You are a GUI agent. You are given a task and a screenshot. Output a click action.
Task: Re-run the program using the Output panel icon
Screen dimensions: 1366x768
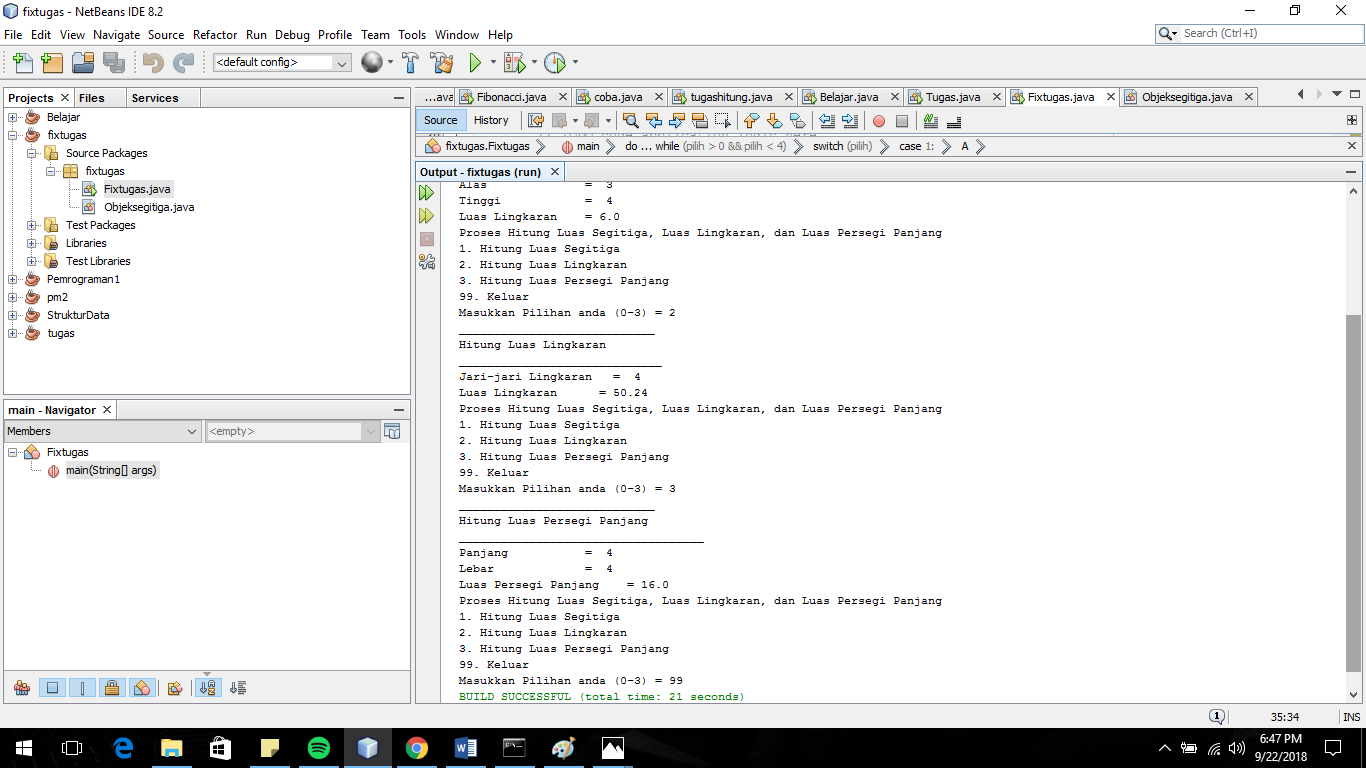pos(427,192)
